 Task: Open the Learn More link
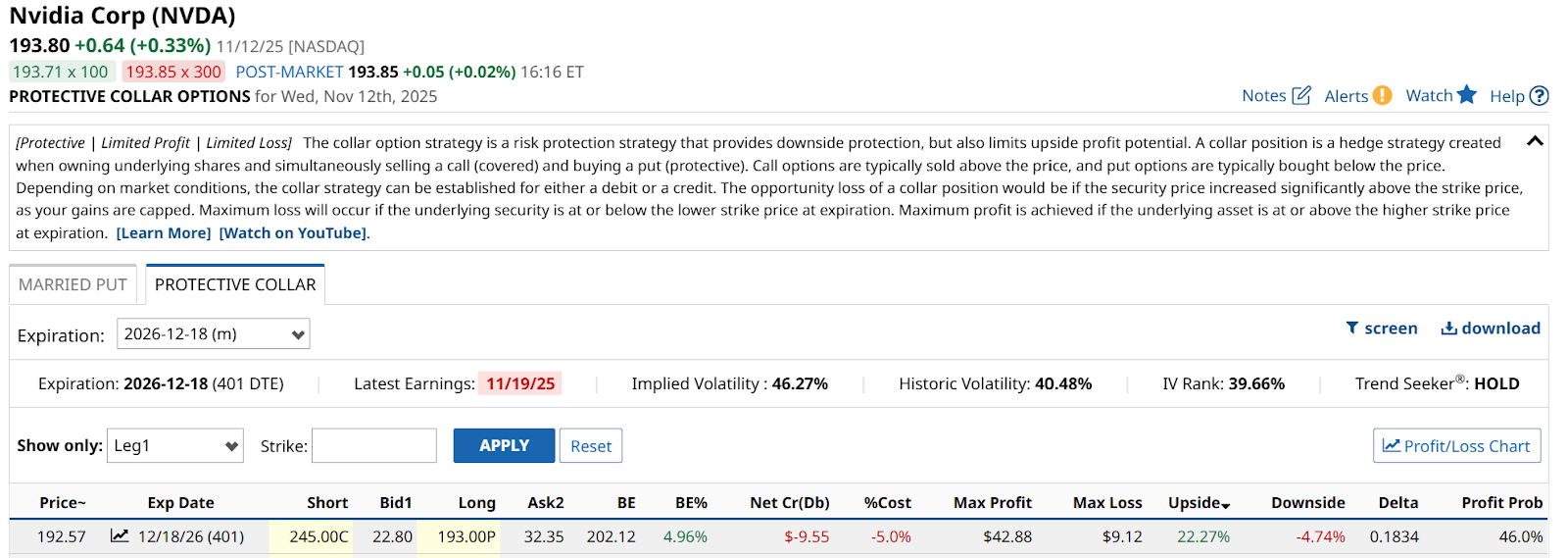pyautogui.click(x=164, y=233)
